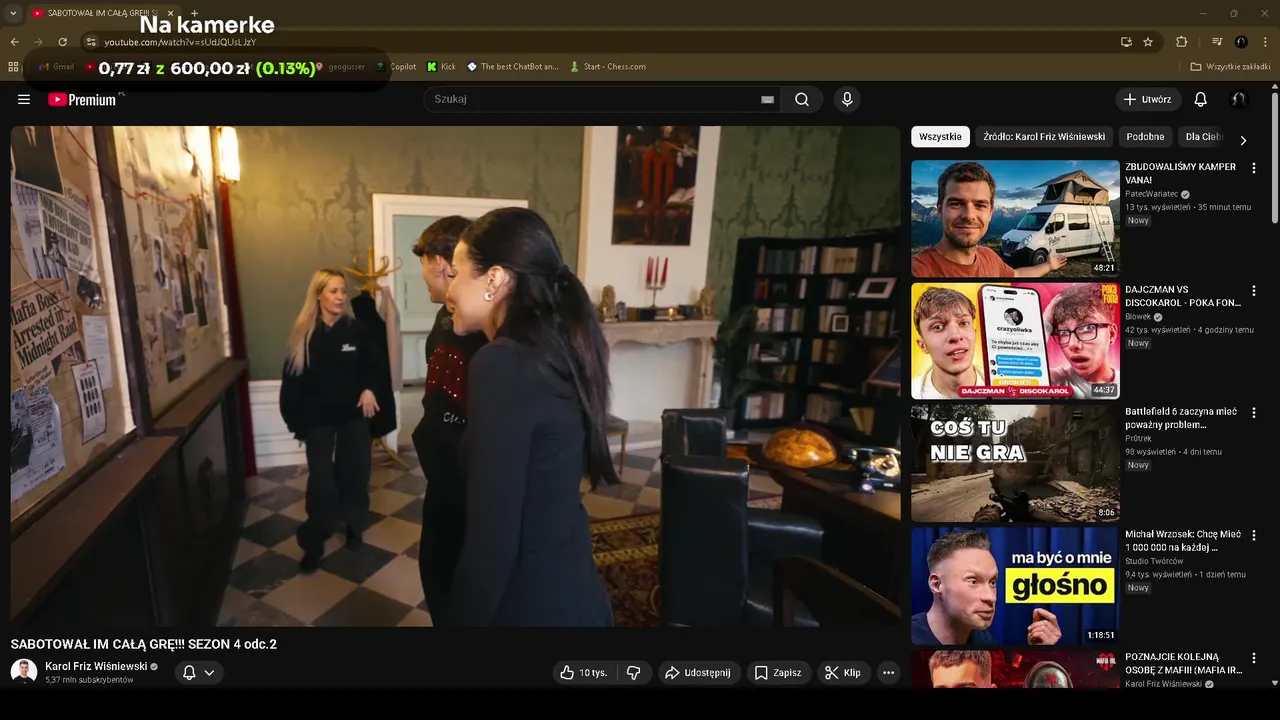Select the Dla Ciebie filter chip
The width and height of the screenshot is (1280, 720).
click(1203, 137)
